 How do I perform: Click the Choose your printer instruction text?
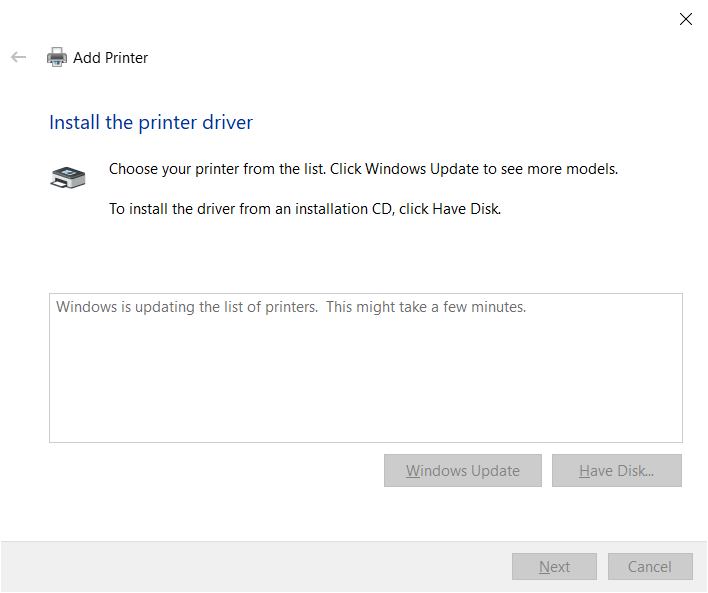pyautogui.click(x=363, y=169)
